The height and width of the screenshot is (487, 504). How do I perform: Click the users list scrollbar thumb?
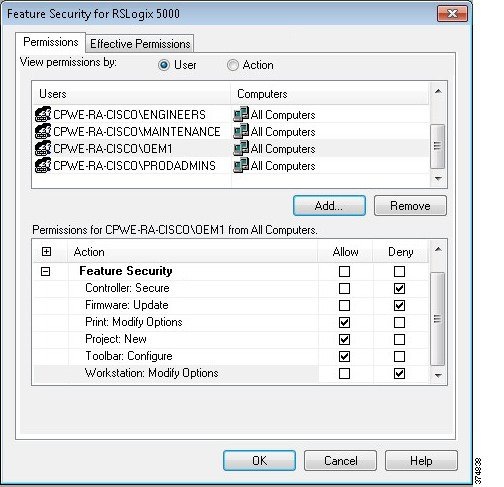[x=438, y=146]
